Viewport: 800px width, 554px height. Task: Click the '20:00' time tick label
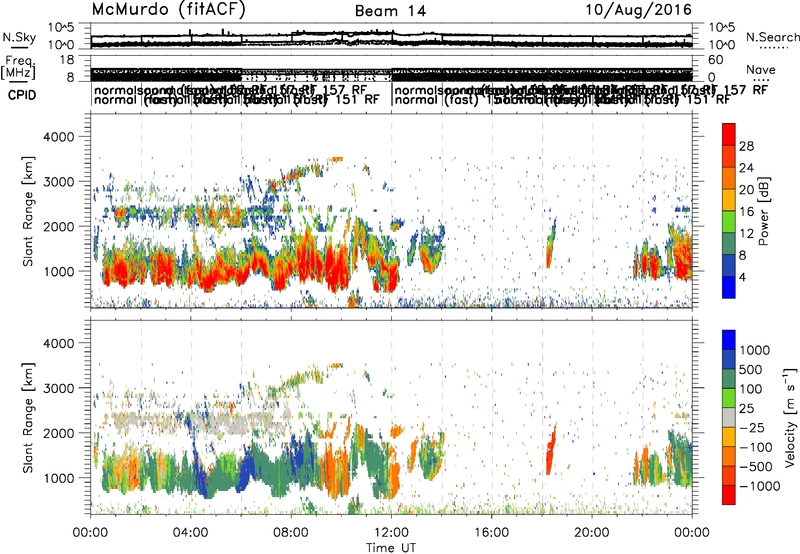[x=592, y=533]
